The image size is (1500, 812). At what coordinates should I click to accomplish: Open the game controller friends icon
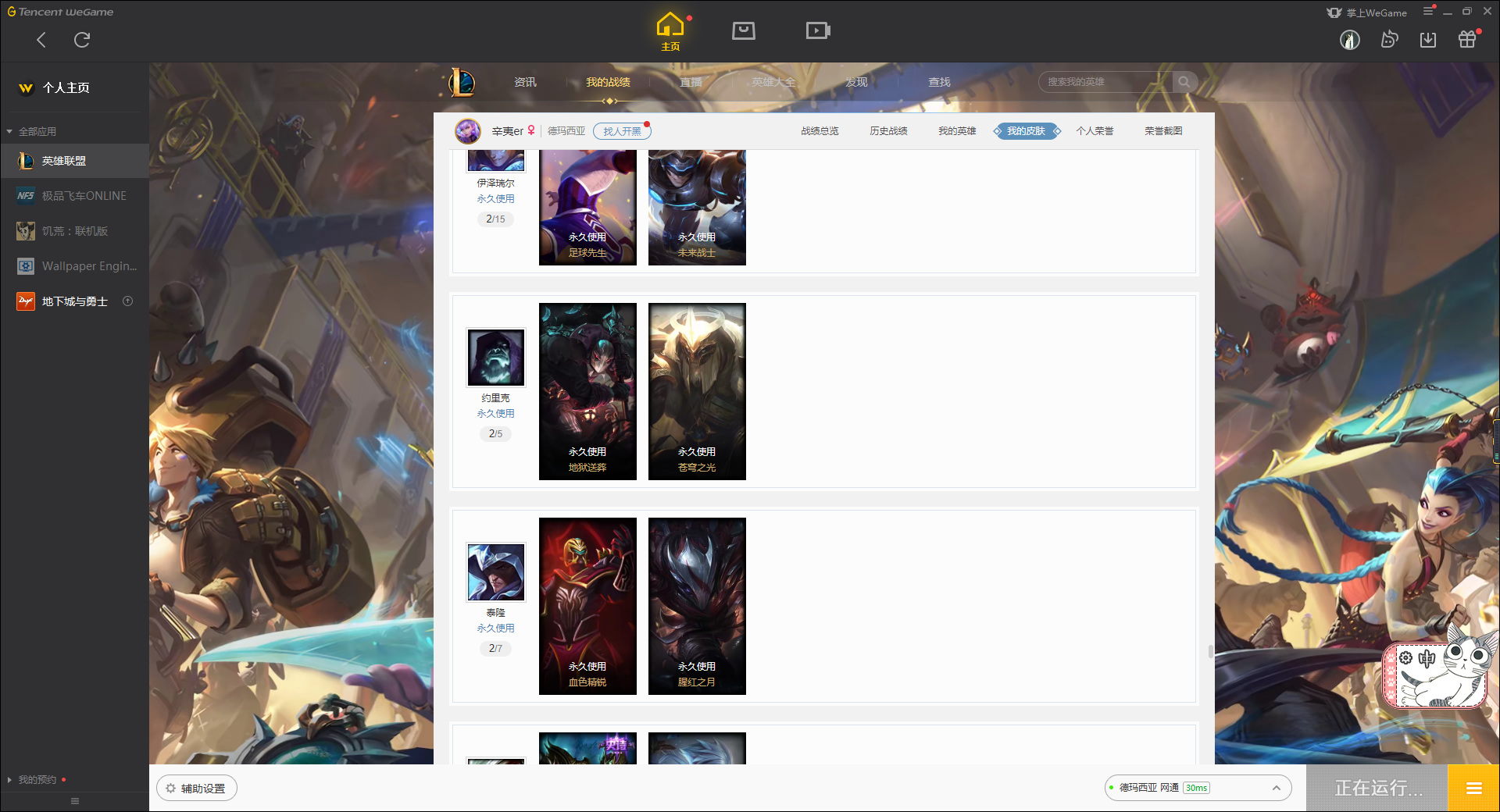pyautogui.click(x=1389, y=40)
